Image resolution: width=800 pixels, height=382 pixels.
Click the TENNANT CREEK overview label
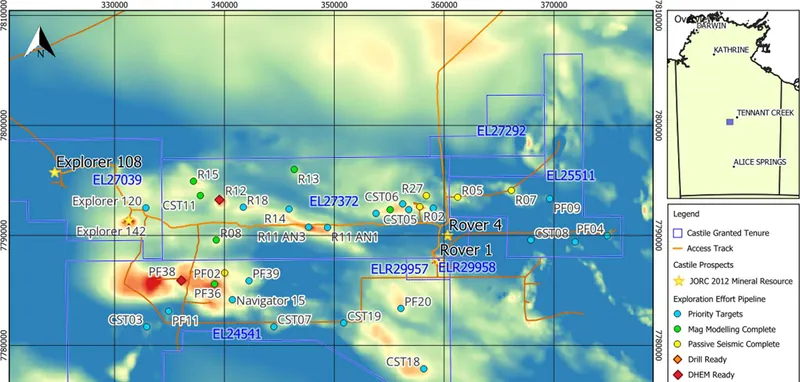point(765,113)
